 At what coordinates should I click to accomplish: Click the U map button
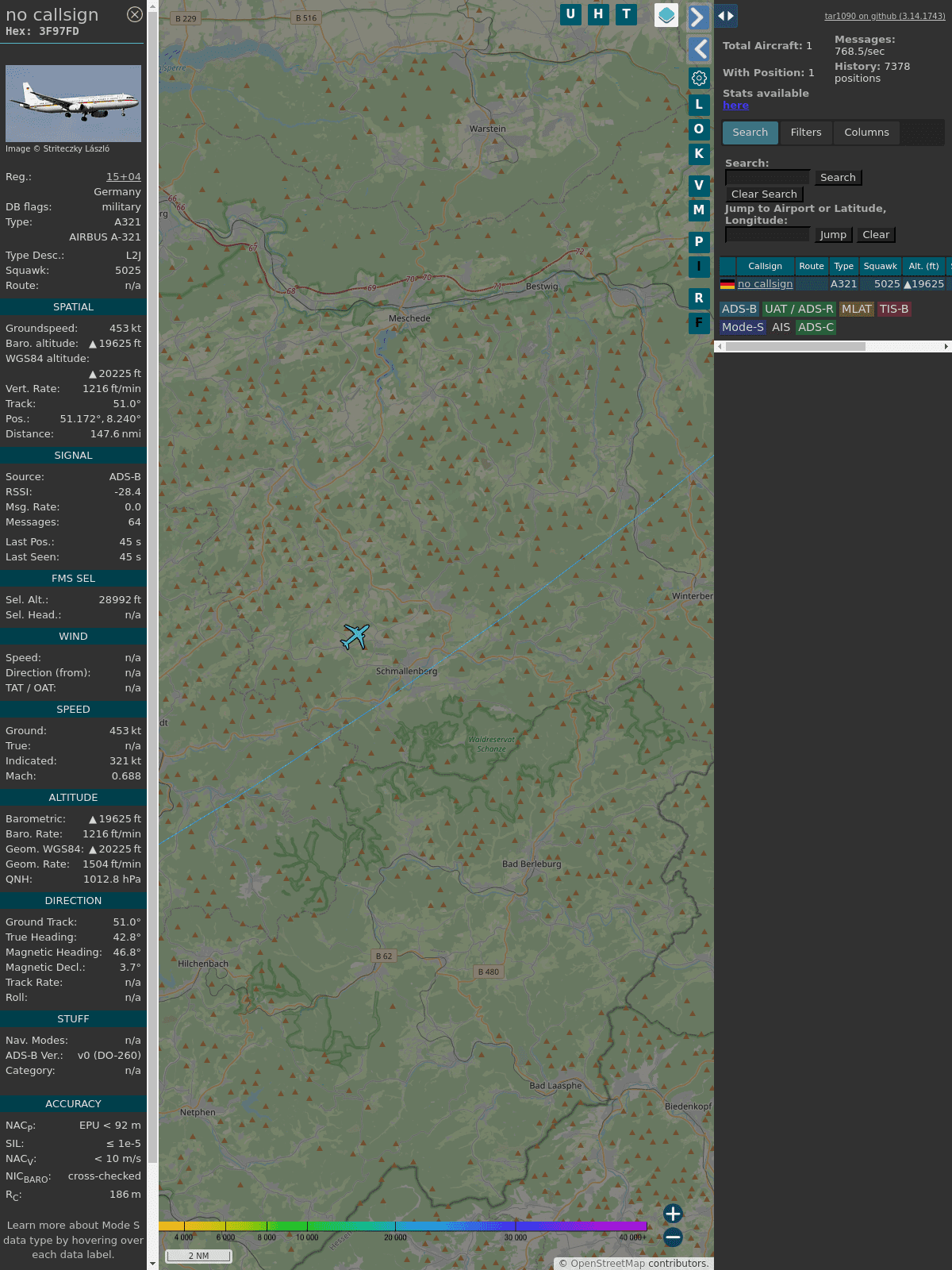click(x=570, y=14)
